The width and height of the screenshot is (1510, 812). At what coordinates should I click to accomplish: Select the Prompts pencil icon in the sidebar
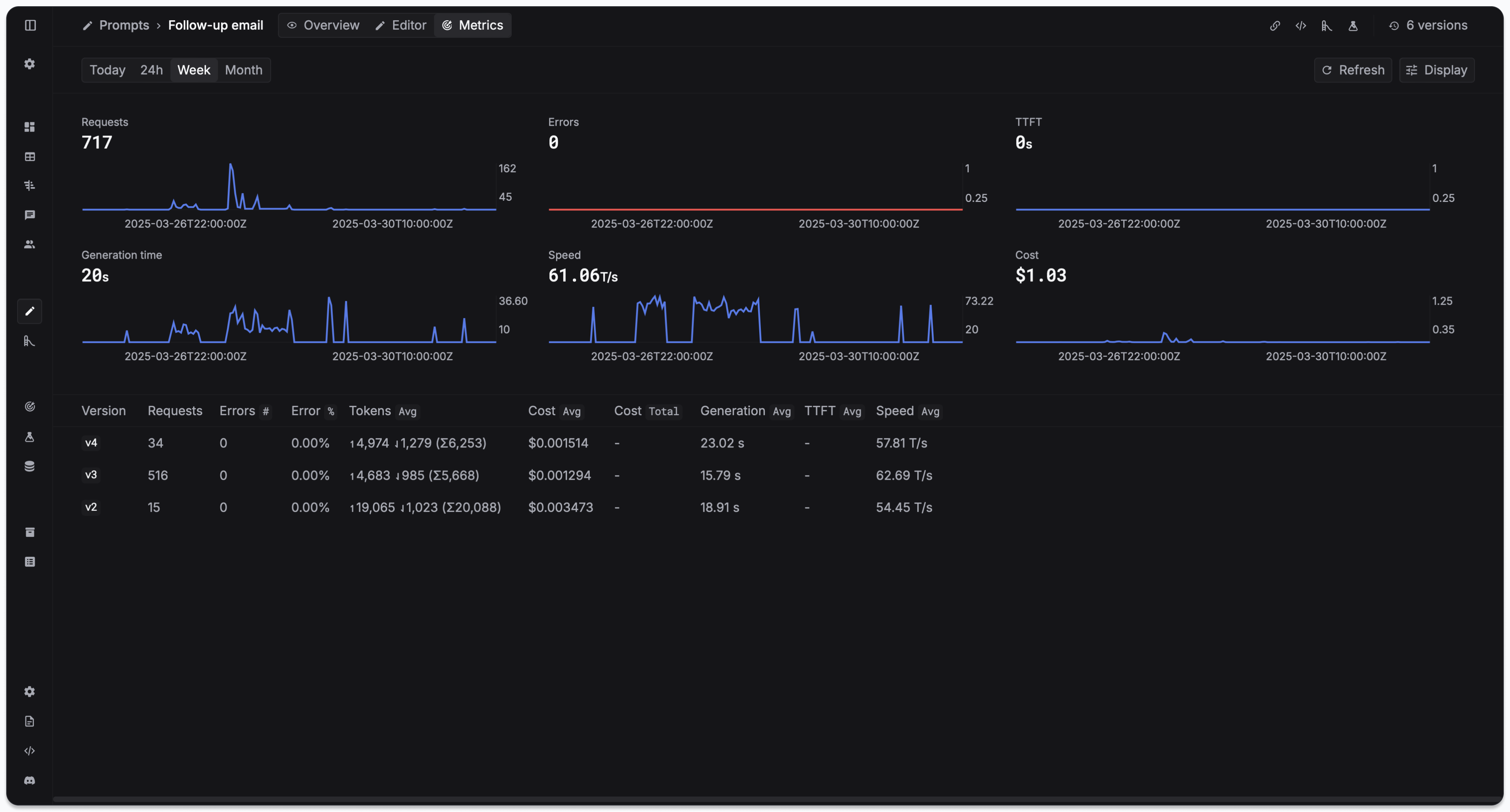pos(29,311)
